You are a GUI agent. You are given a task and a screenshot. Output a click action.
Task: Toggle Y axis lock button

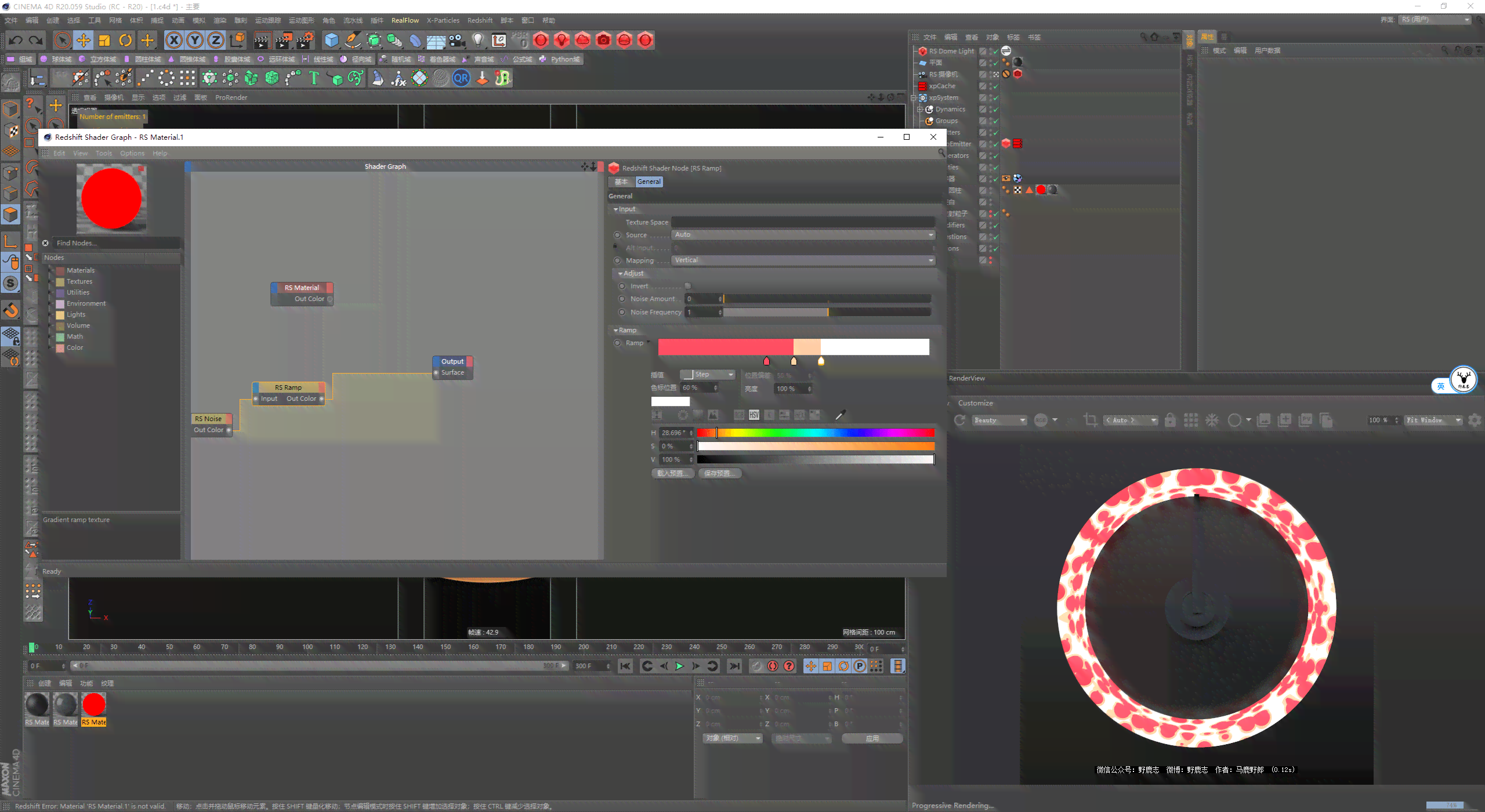pyautogui.click(x=195, y=40)
